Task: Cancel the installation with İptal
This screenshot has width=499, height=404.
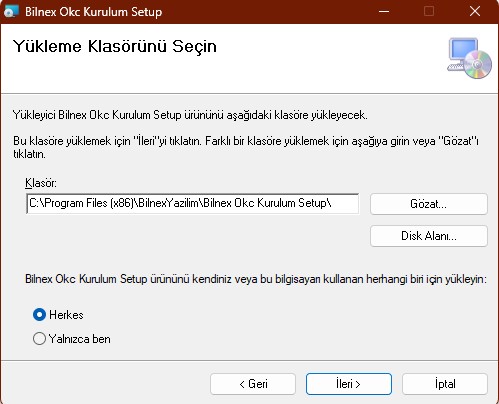Action: 445,384
